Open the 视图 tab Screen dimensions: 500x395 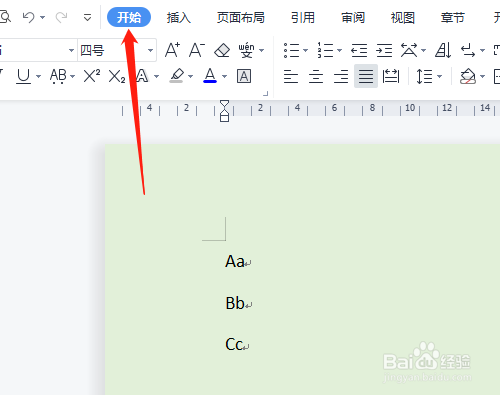(403, 18)
